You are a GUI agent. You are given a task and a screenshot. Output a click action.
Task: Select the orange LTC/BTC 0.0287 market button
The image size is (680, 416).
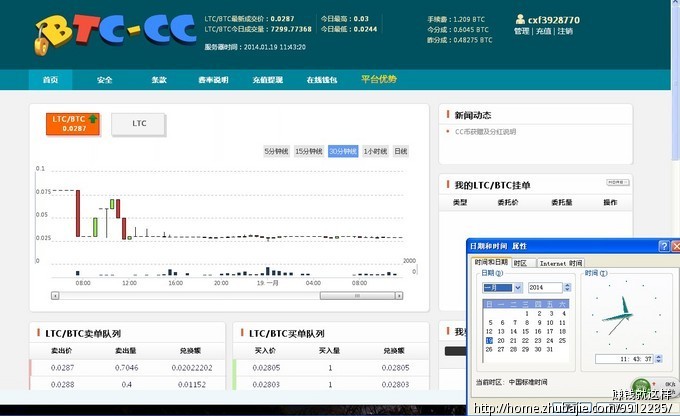click(x=73, y=124)
